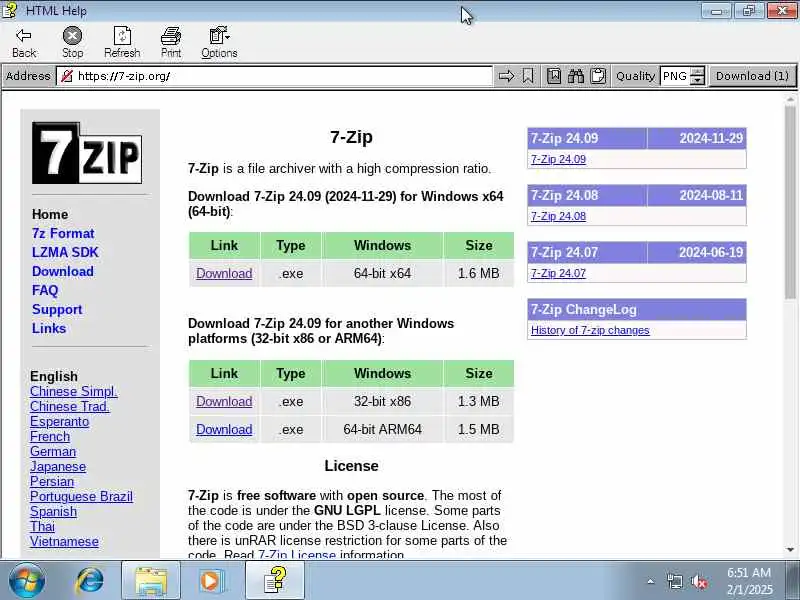Open the Download sidebar navigation link
800x600 pixels.
[x=62, y=271]
